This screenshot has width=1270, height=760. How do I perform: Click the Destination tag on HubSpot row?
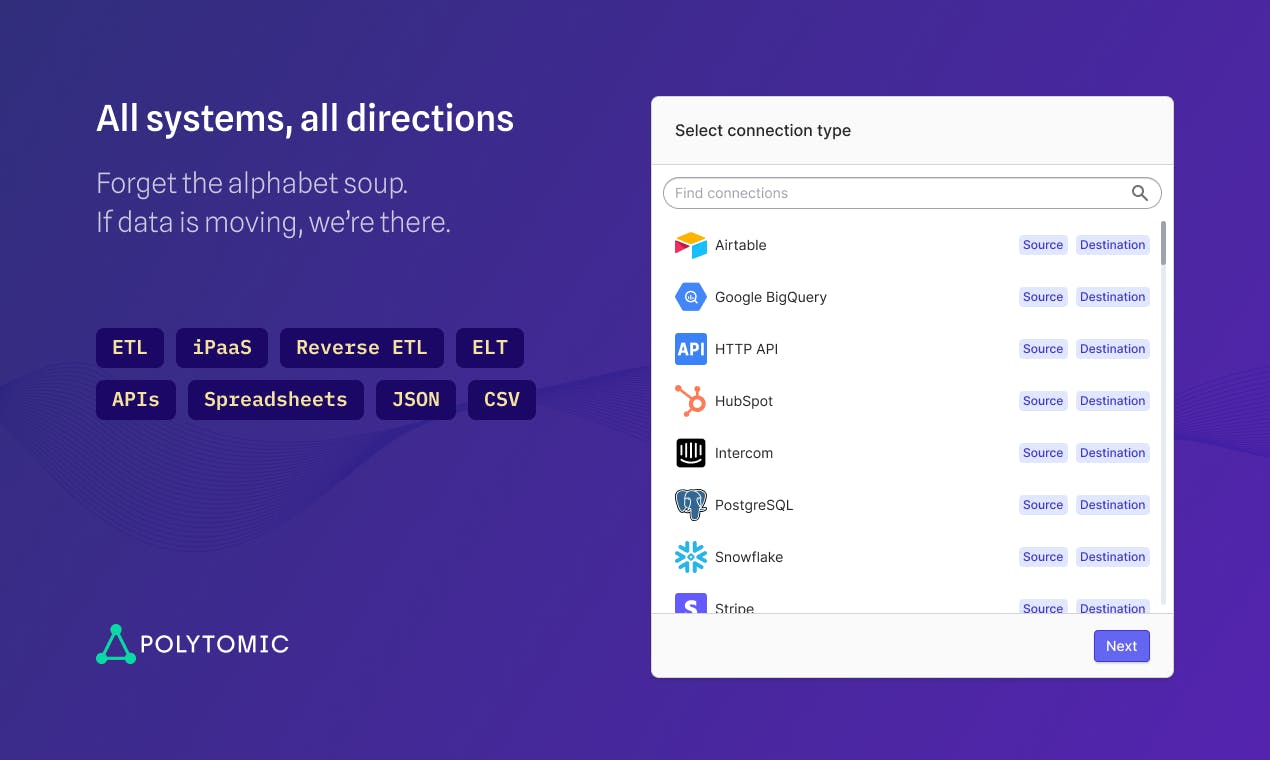coord(1113,401)
